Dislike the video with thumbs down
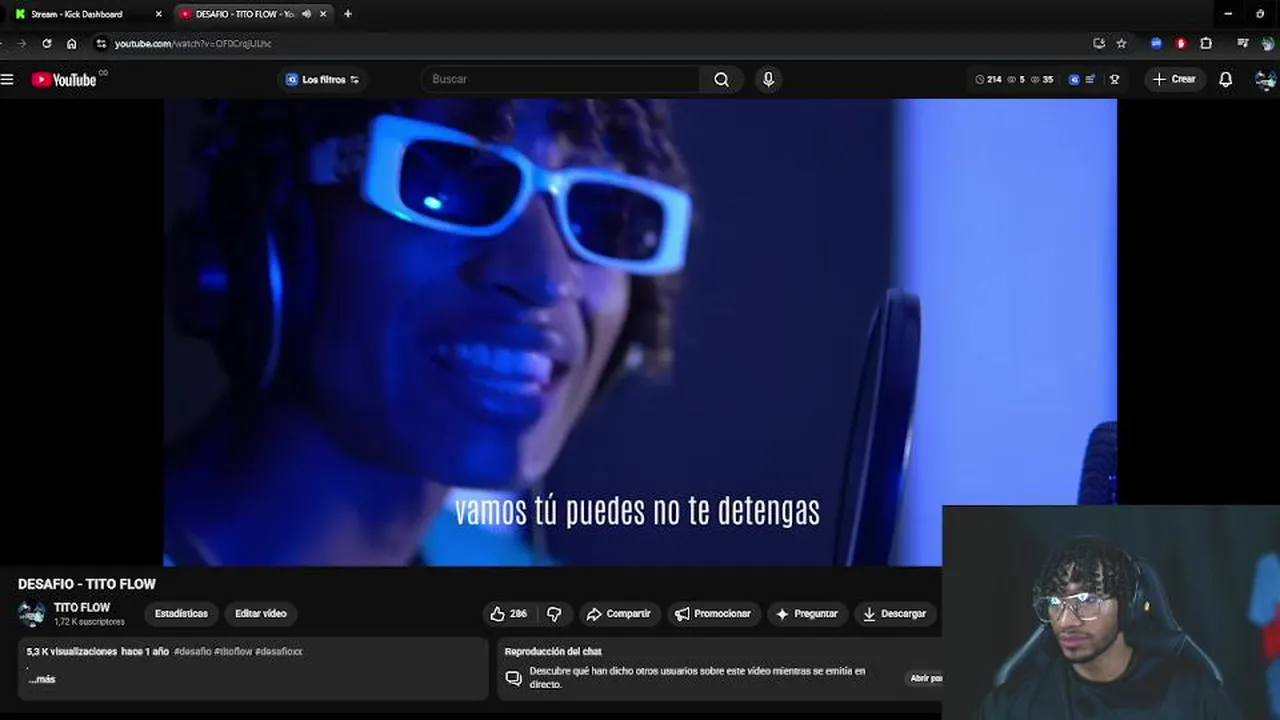 tap(554, 614)
